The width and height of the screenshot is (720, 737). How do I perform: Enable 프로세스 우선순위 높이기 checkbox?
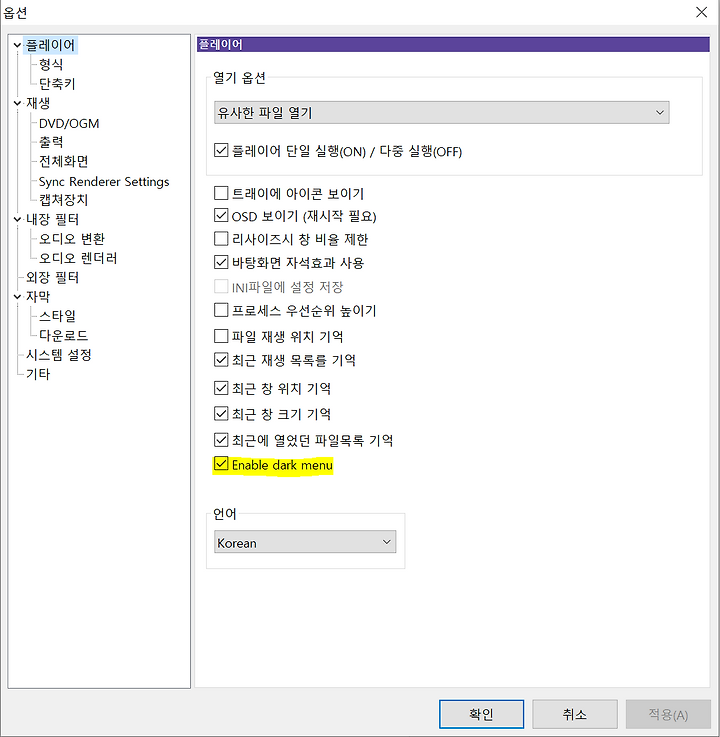[x=221, y=310]
